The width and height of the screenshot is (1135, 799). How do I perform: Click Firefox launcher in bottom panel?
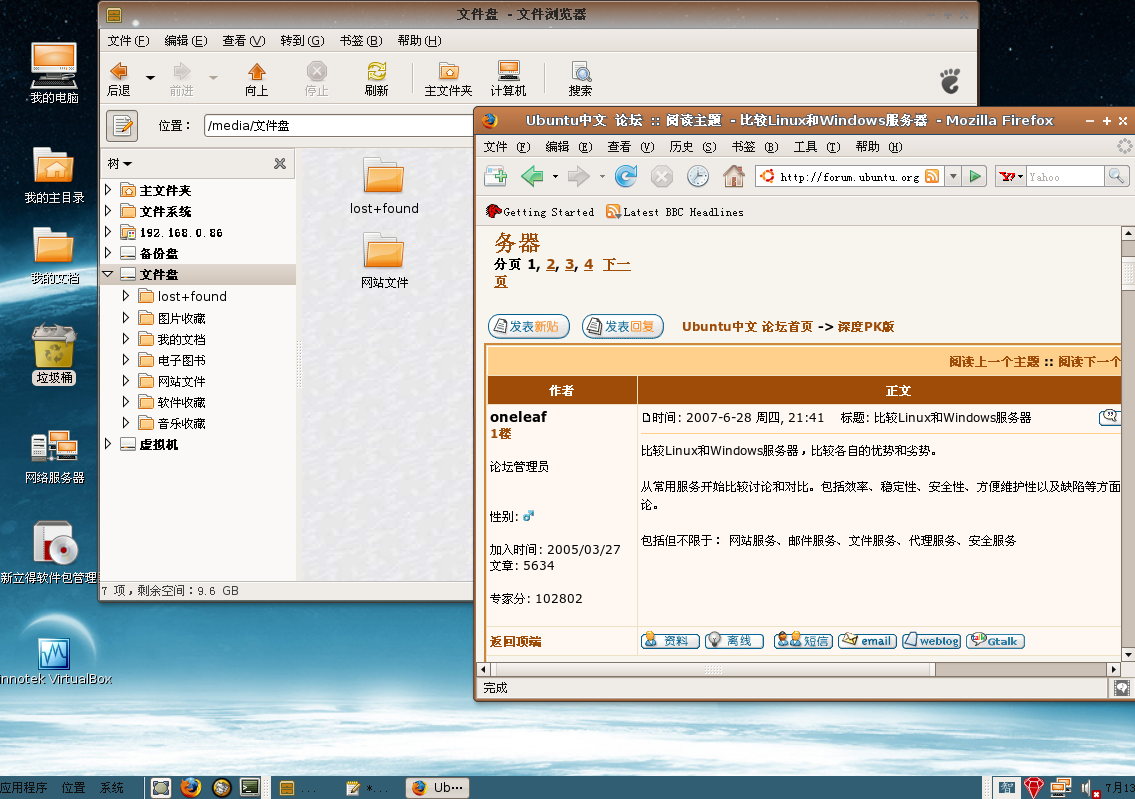tap(190, 787)
